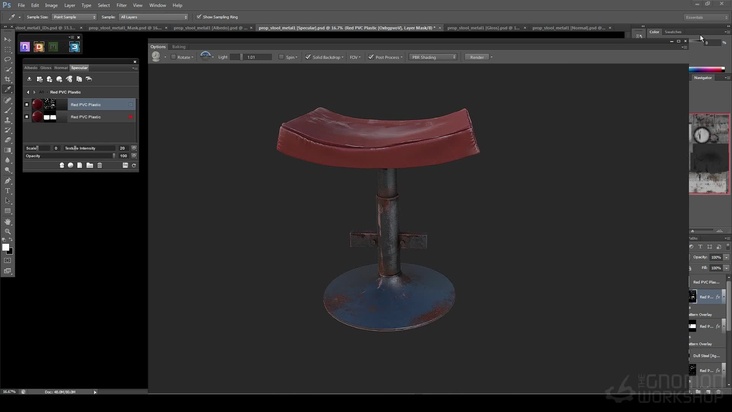
Task: Click sphere preview button in viewer options
Action: pos(156,56)
